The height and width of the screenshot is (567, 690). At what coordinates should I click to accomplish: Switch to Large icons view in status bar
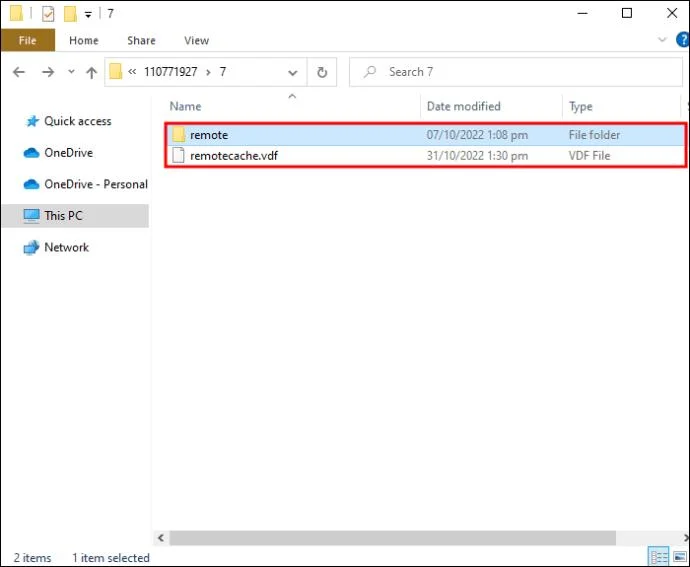coord(680,557)
